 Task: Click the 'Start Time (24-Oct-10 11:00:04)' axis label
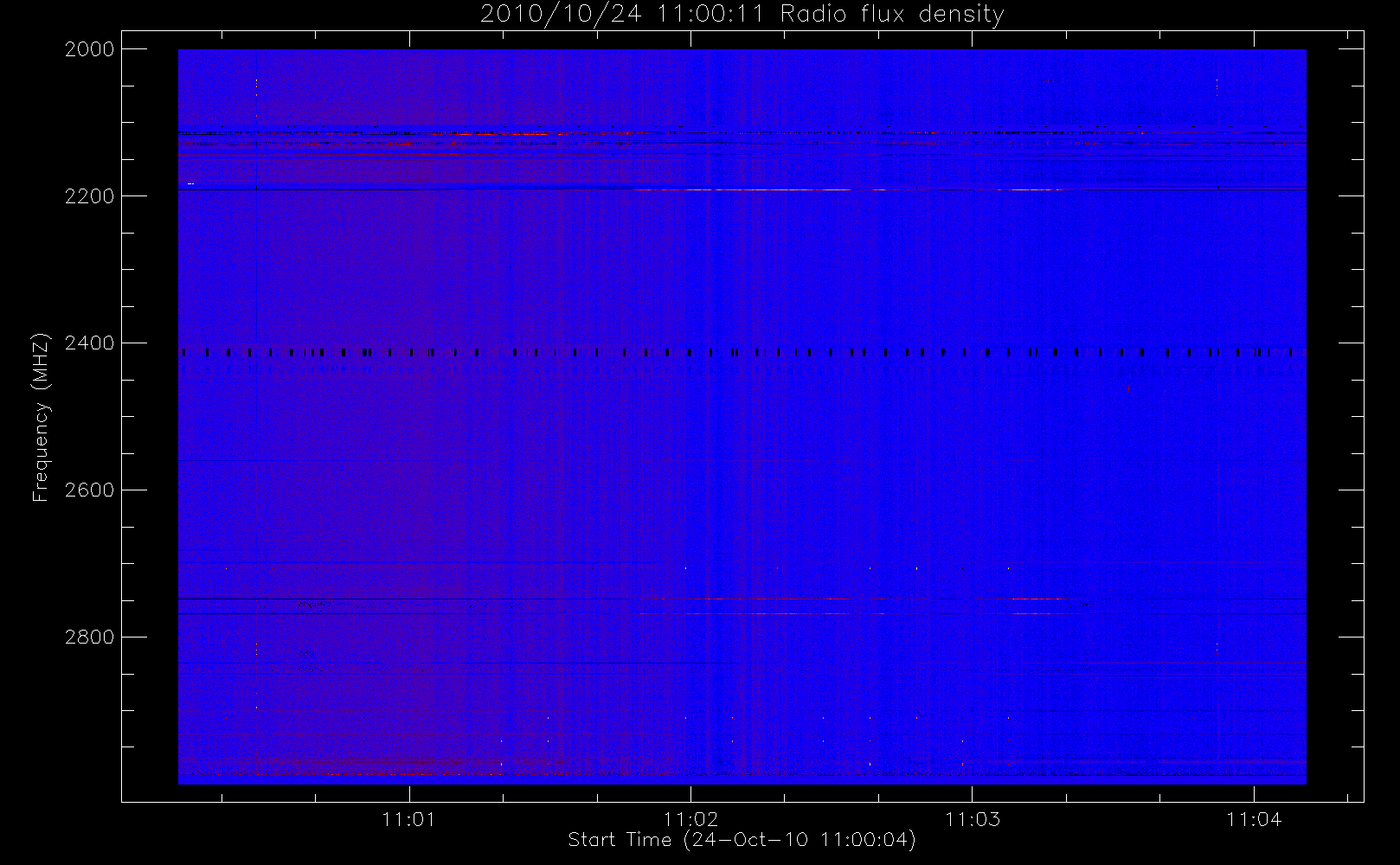[742, 840]
